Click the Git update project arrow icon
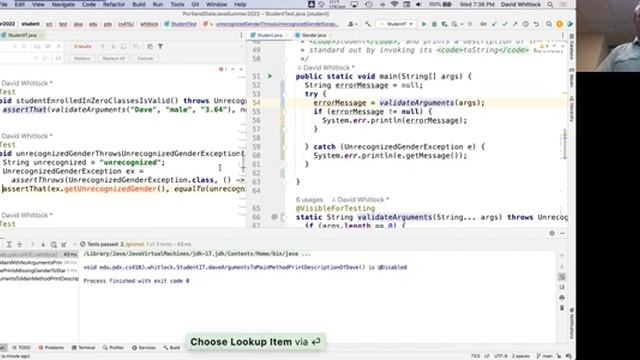 pos(494,24)
